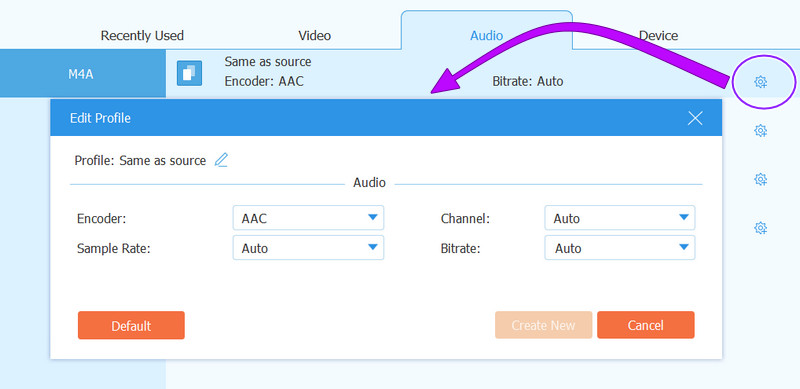Click Bitrate: Auto text in profile row

[x=528, y=81]
